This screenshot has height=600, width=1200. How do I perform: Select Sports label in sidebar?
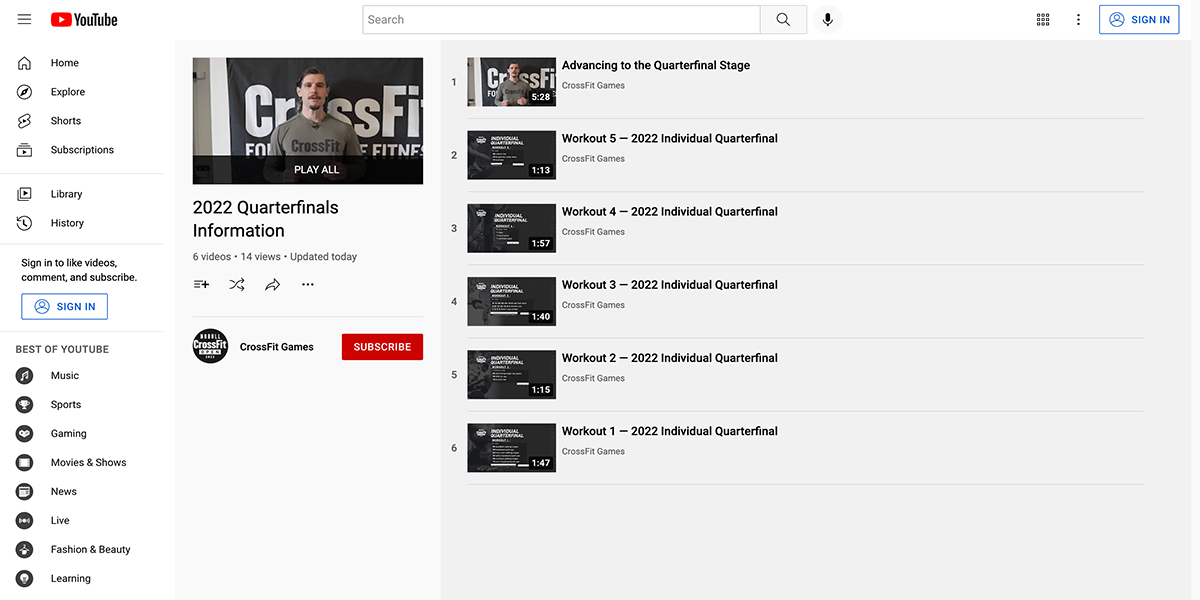(x=66, y=405)
